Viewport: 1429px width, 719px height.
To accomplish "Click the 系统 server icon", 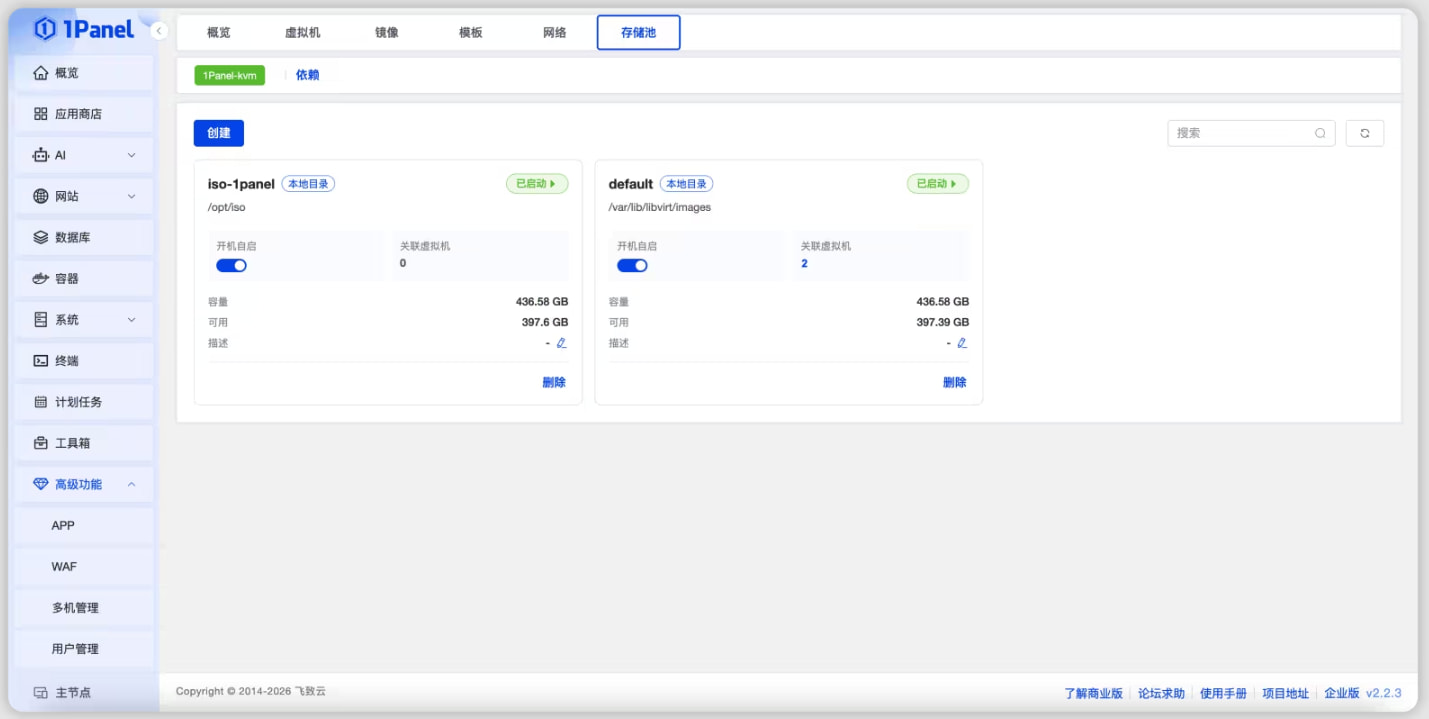I will 41,319.
